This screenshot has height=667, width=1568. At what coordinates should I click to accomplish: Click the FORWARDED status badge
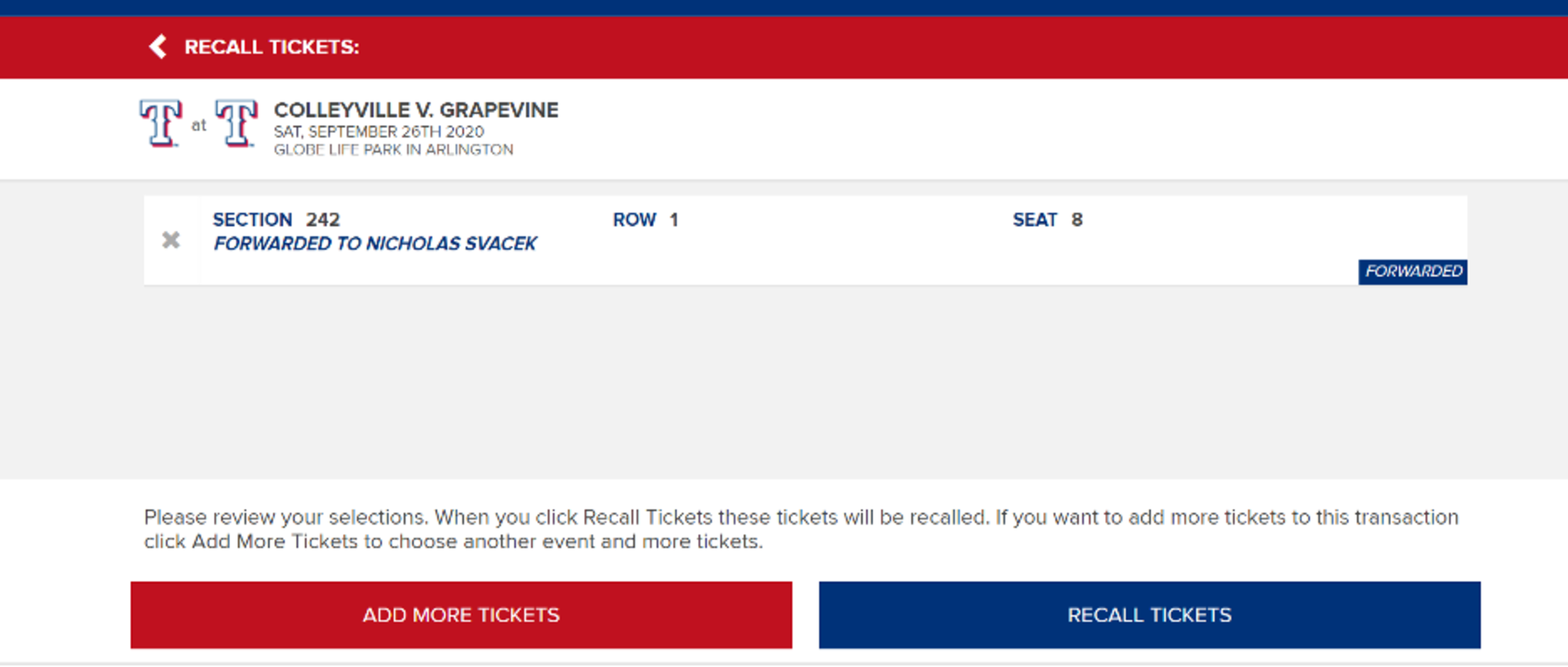coord(1412,271)
